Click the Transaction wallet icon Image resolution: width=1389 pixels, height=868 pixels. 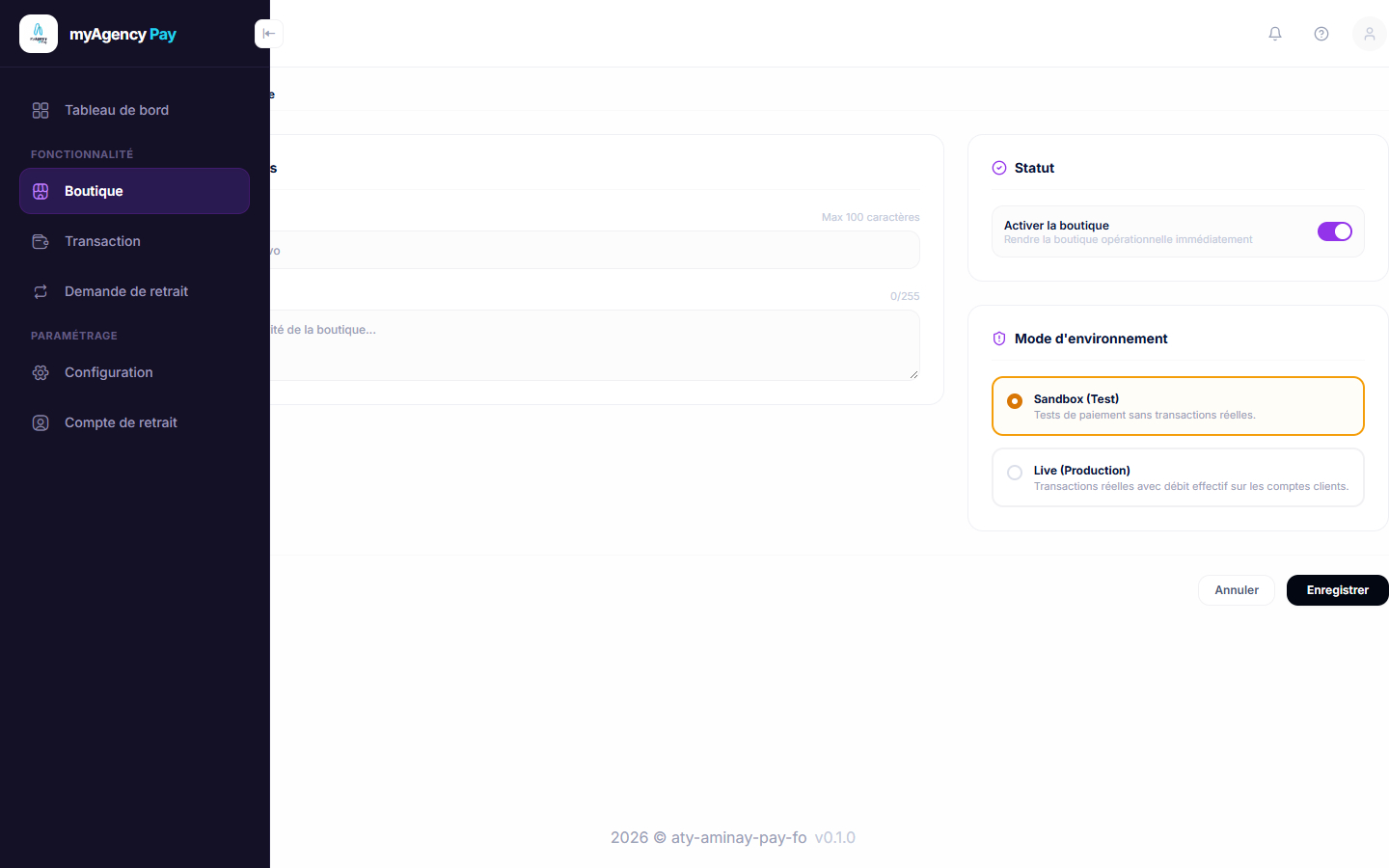pyautogui.click(x=41, y=241)
